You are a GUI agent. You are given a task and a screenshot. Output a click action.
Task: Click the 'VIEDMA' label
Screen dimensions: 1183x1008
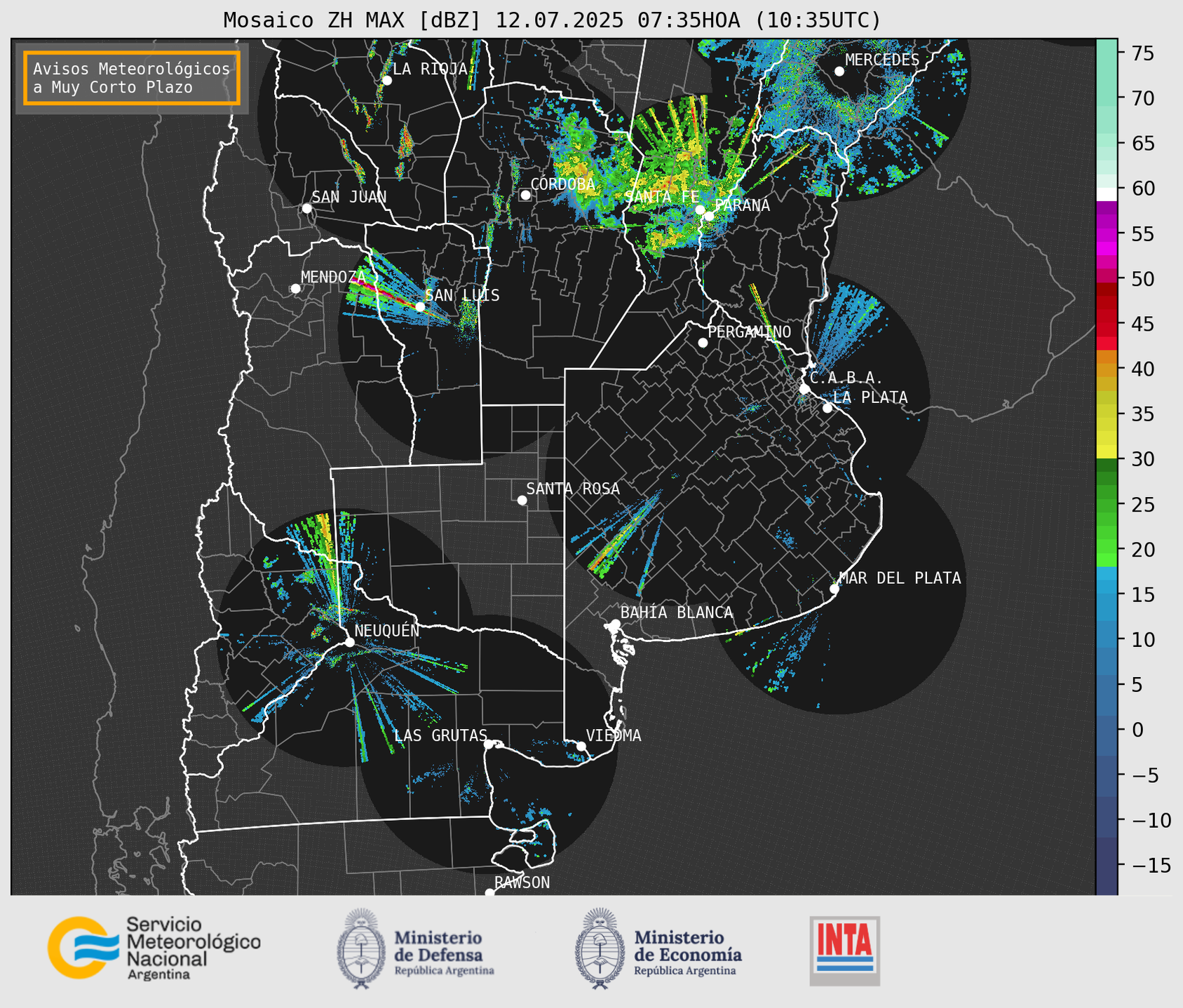click(x=614, y=735)
